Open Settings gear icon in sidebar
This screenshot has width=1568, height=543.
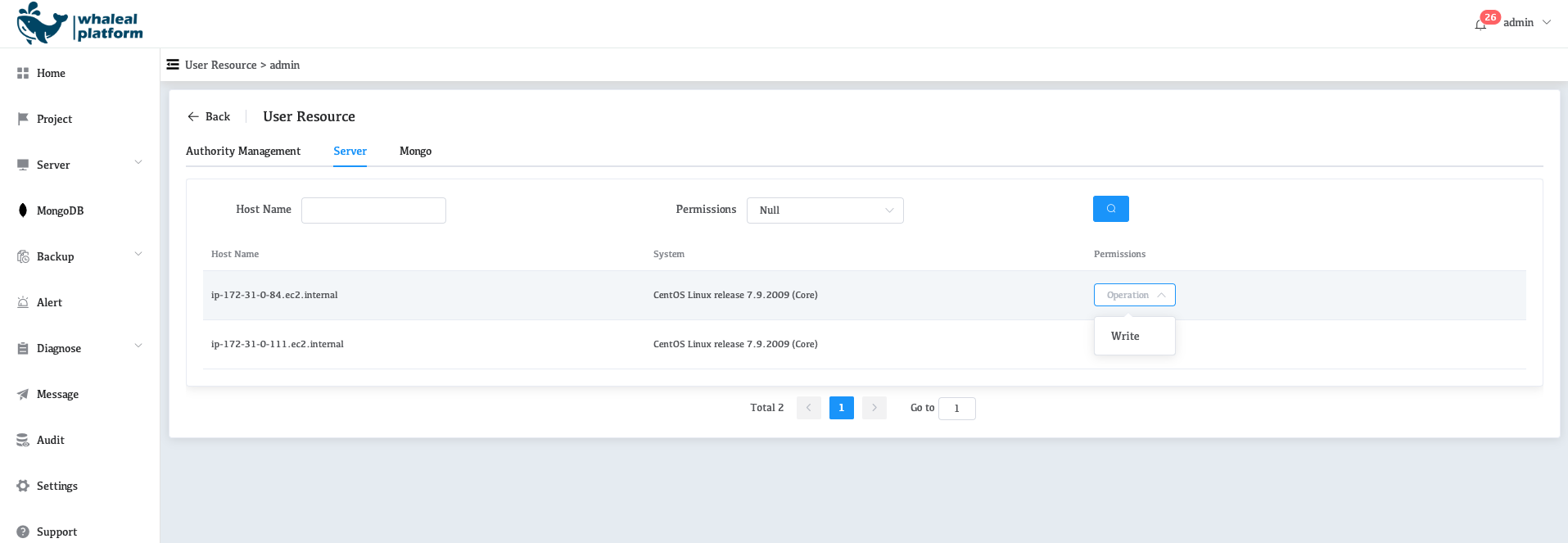point(23,486)
